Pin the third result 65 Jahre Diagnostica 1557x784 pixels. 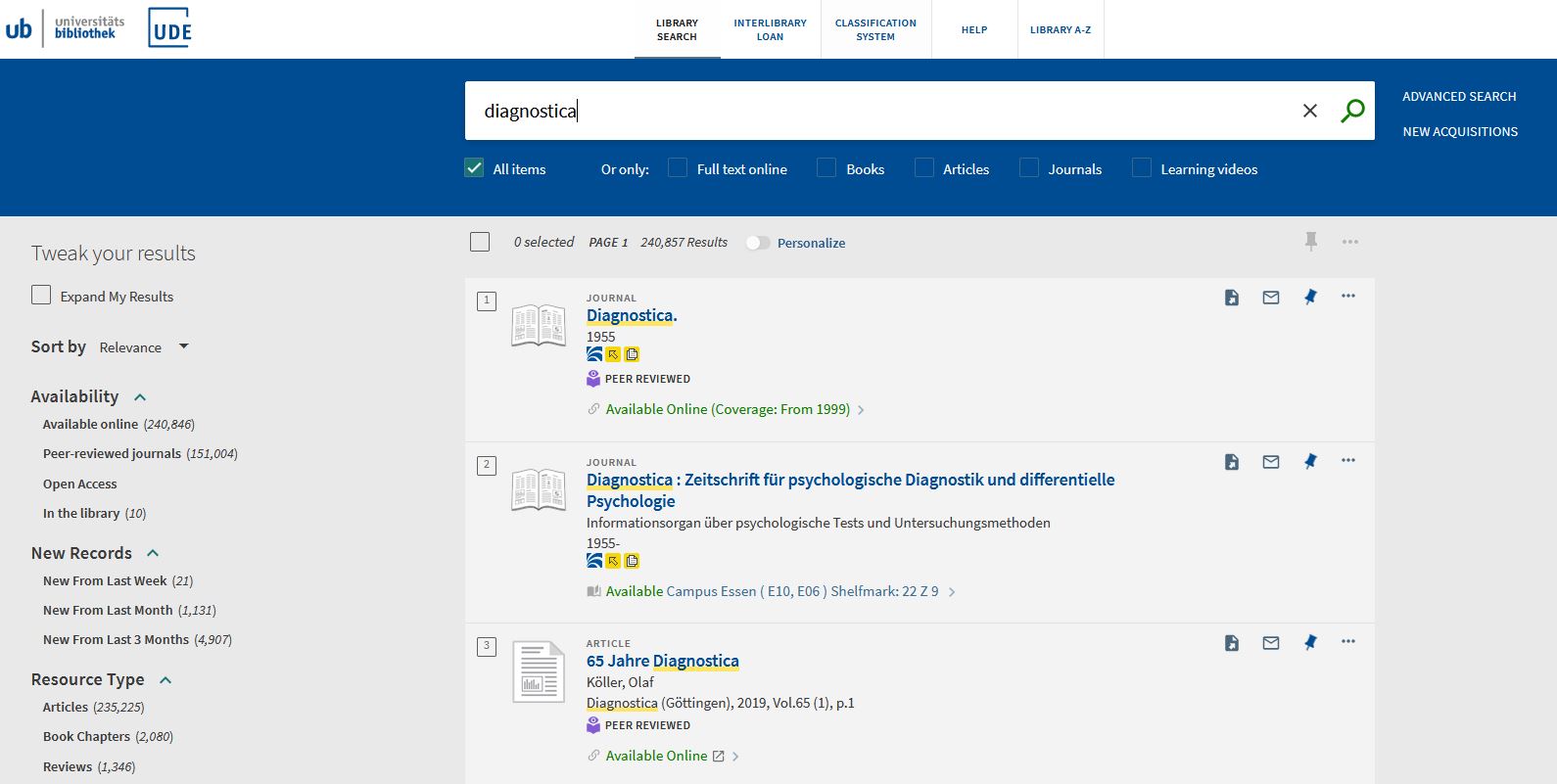click(x=1310, y=643)
